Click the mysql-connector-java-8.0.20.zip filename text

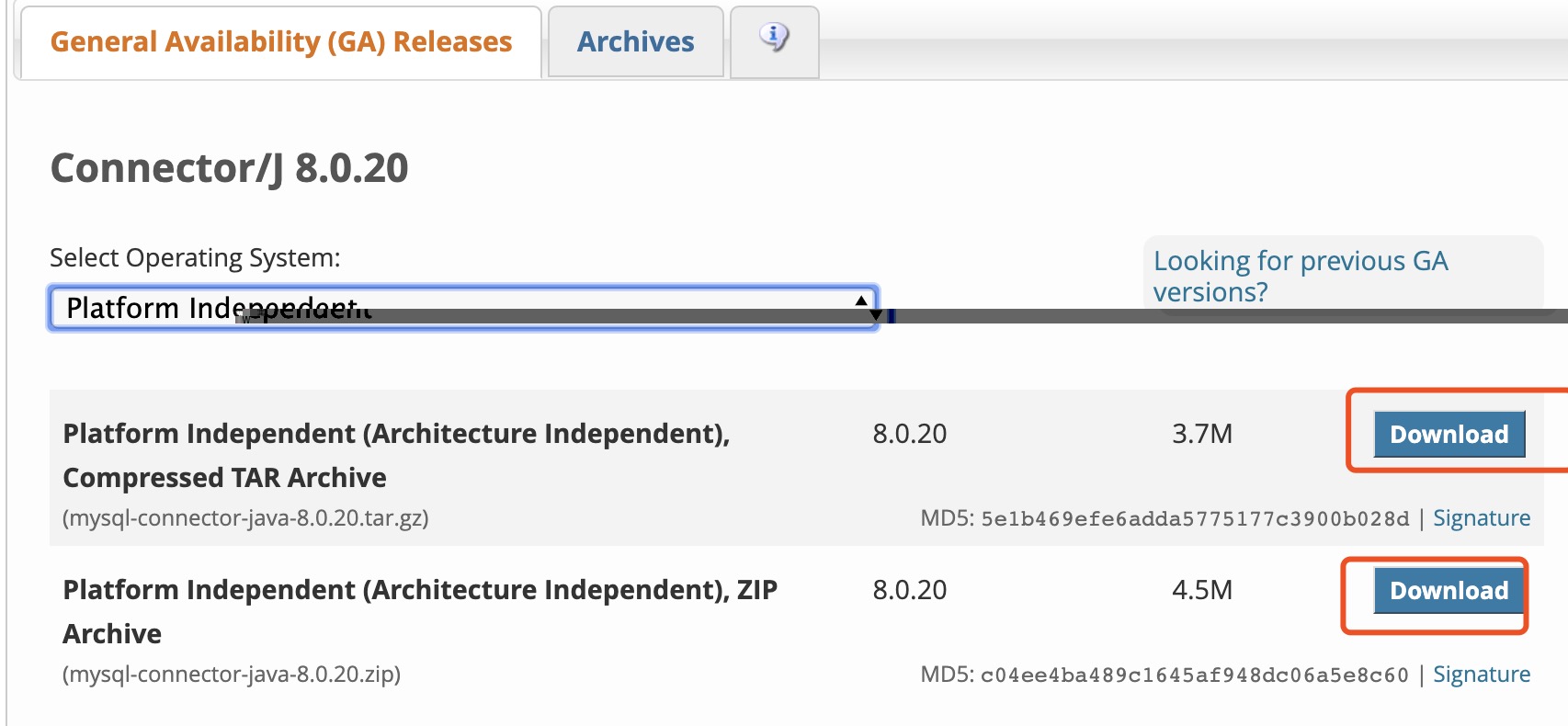tap(232, 675)
